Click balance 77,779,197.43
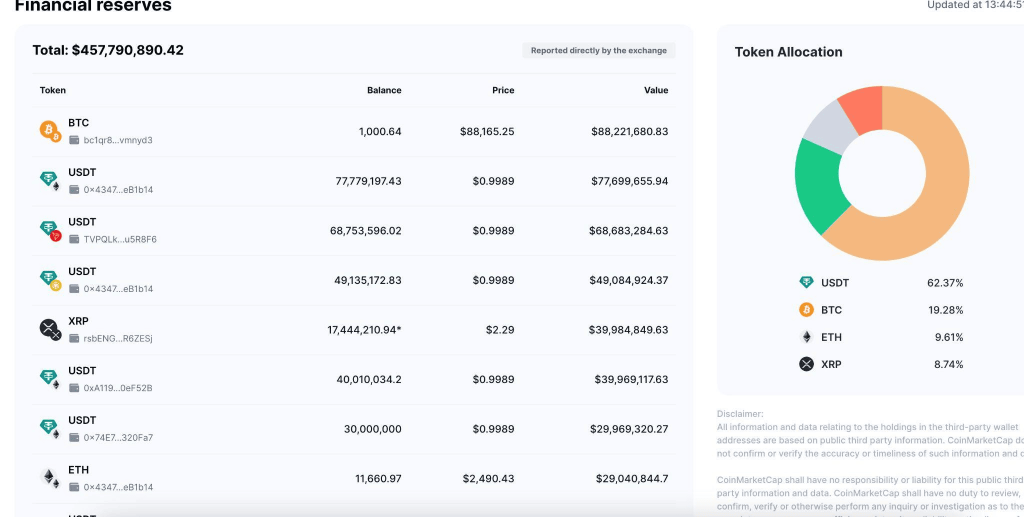This screenshot has height=517, width=1024. click(x=368, y=181)
